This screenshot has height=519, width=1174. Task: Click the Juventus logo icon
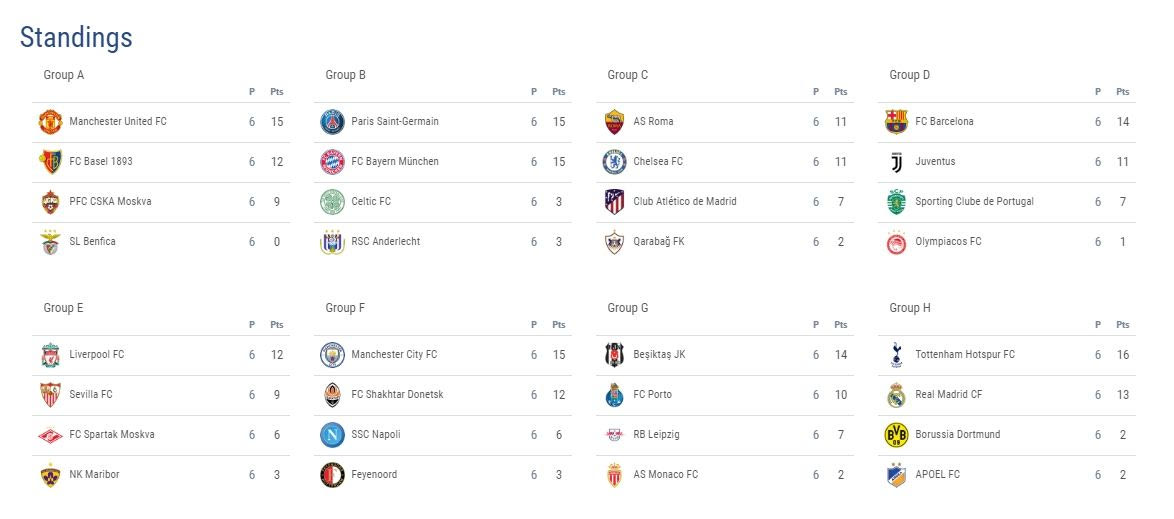[896, 162]
